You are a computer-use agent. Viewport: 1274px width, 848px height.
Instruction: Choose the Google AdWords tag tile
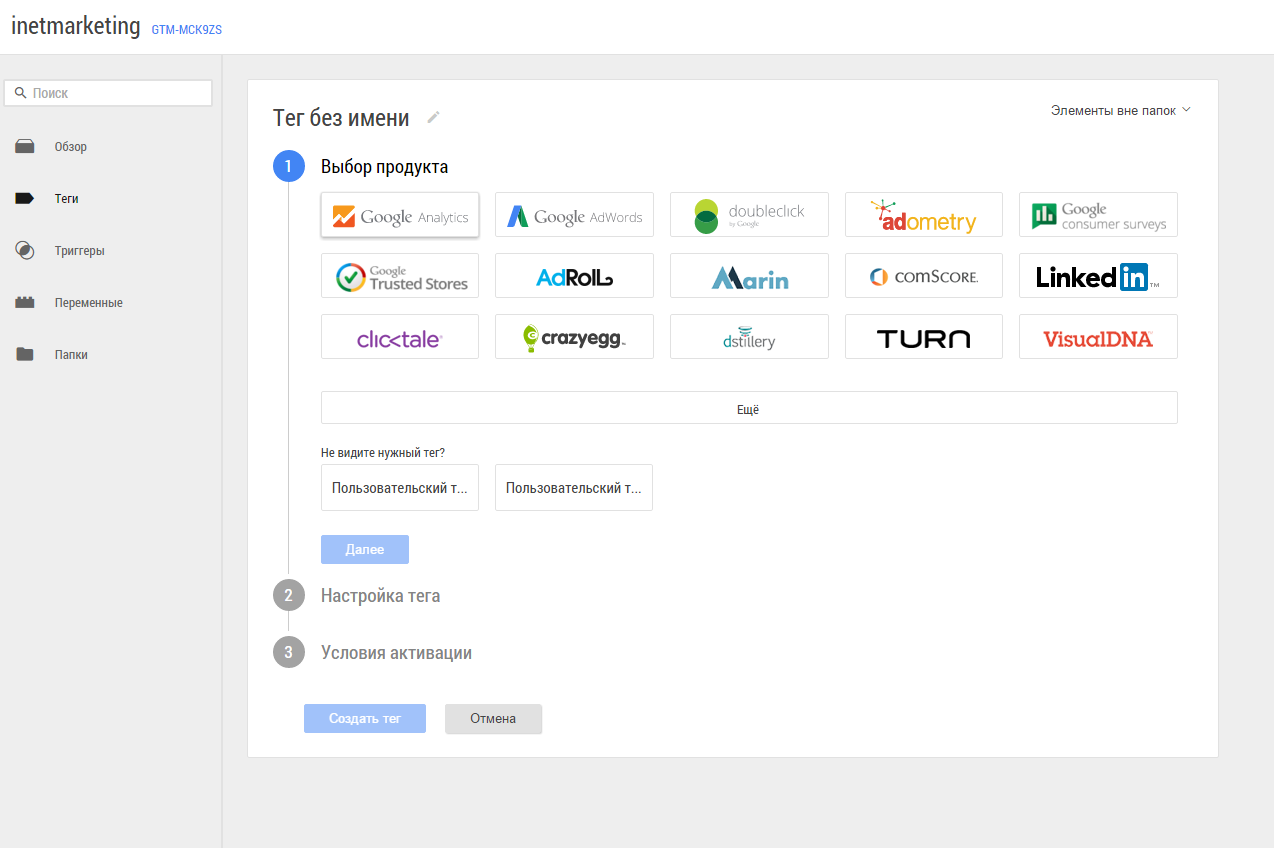[x=574, y=215]
